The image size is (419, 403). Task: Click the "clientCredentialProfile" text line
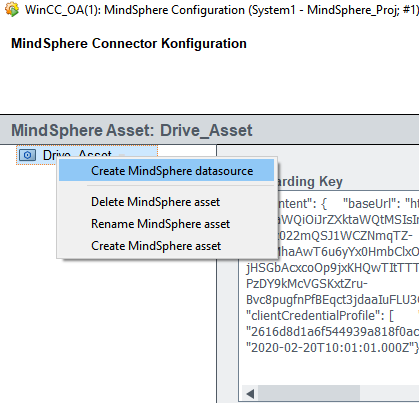pos(320,315)
